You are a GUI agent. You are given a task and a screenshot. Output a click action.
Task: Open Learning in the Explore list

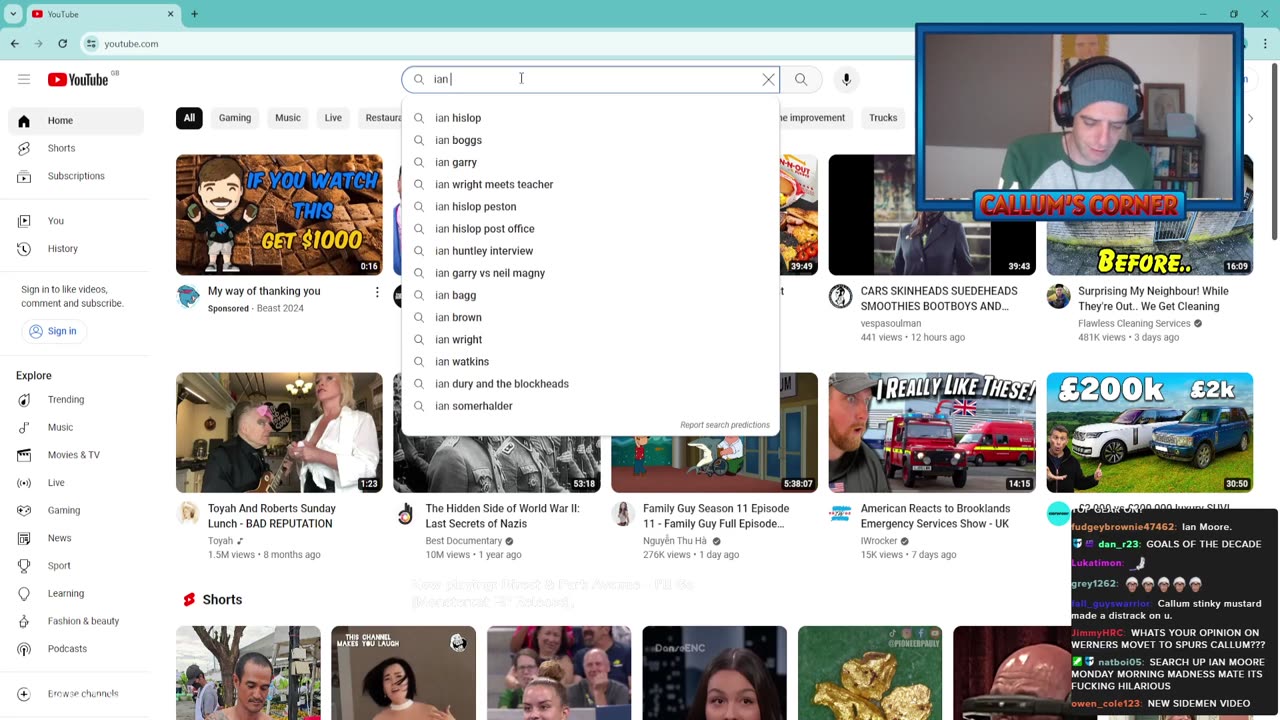coord(76,593)
